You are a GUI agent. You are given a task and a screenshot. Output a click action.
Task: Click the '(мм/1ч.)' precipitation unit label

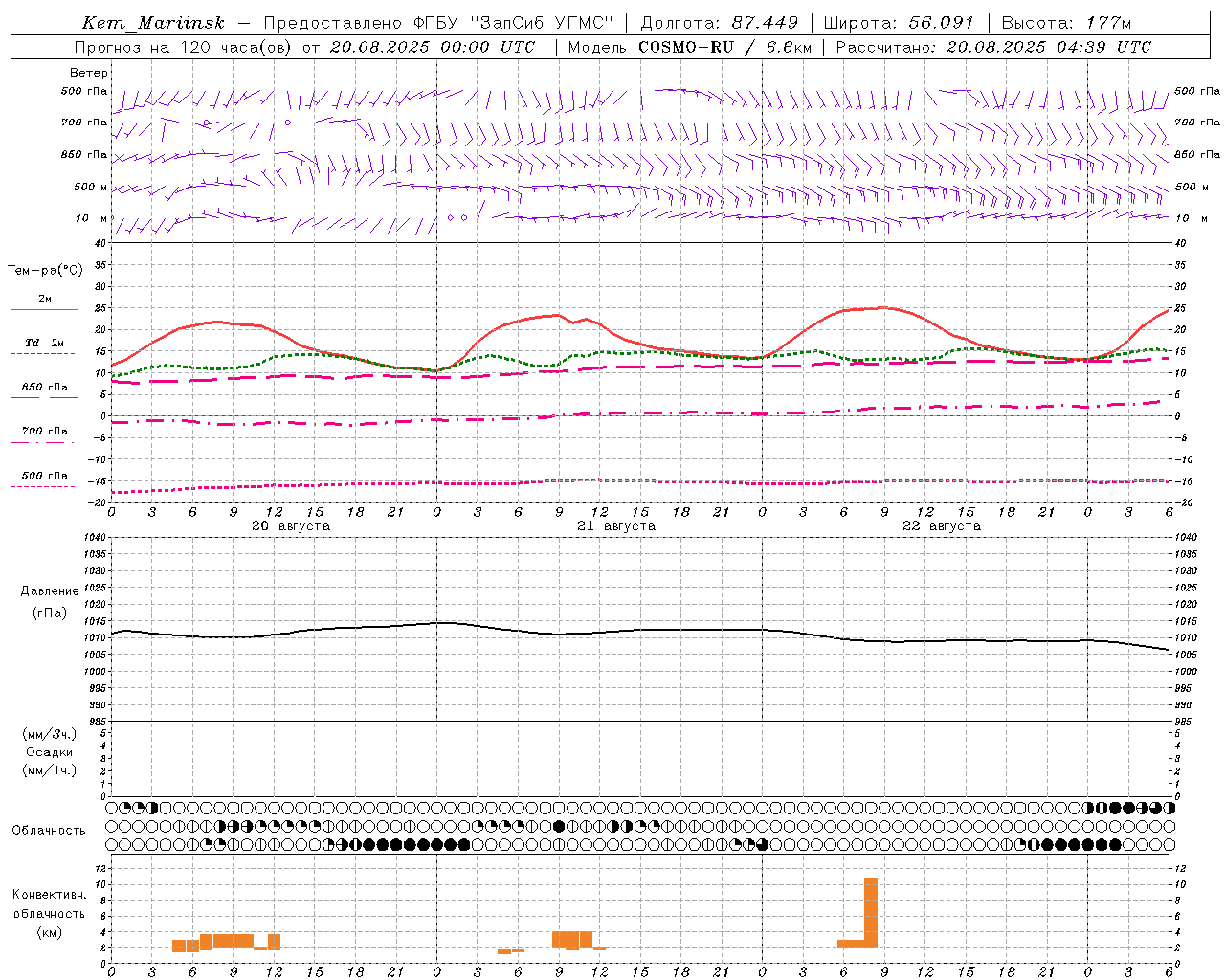click(x=50, y=770)
